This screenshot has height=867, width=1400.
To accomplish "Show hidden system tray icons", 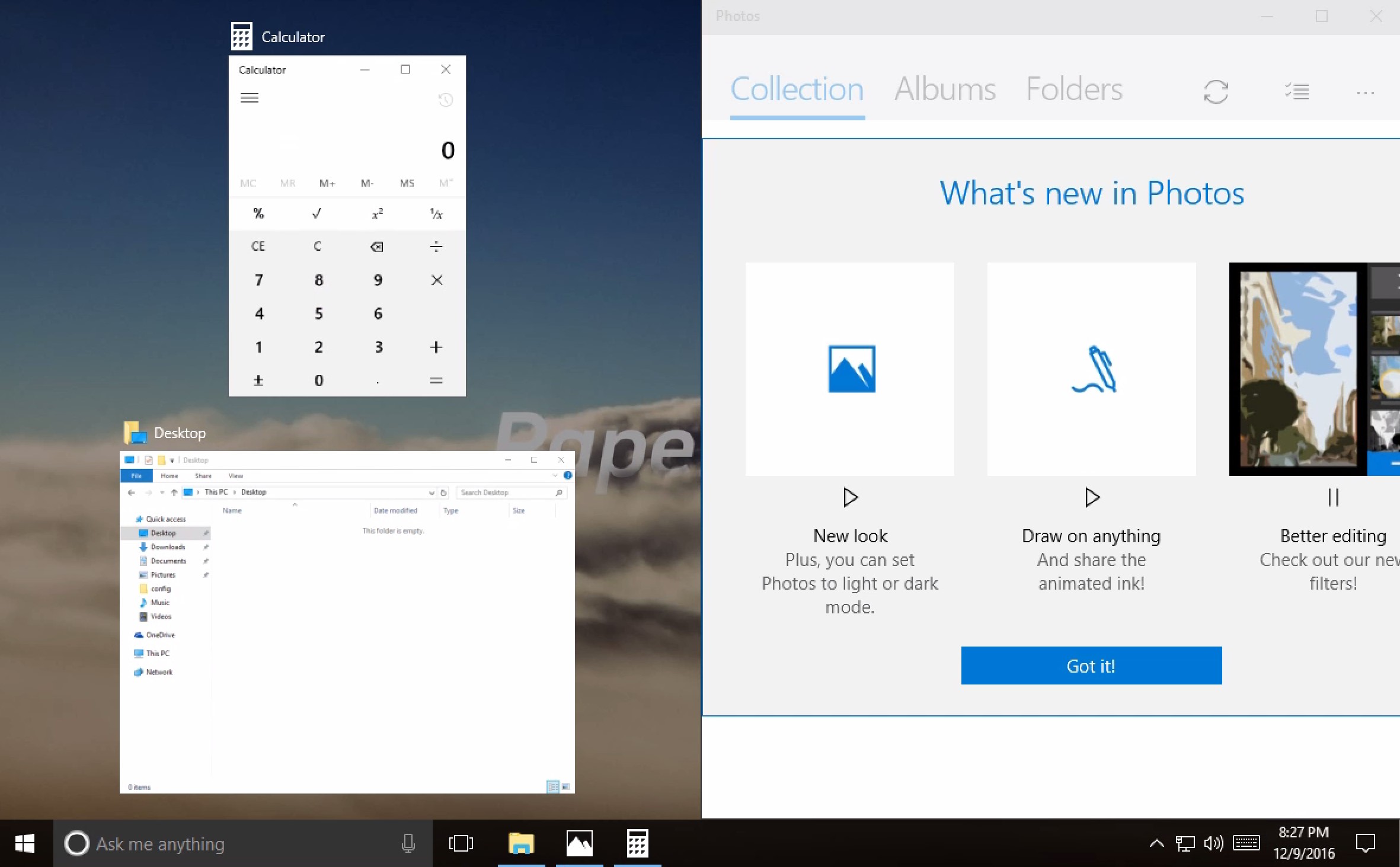I will (1156, 843).
